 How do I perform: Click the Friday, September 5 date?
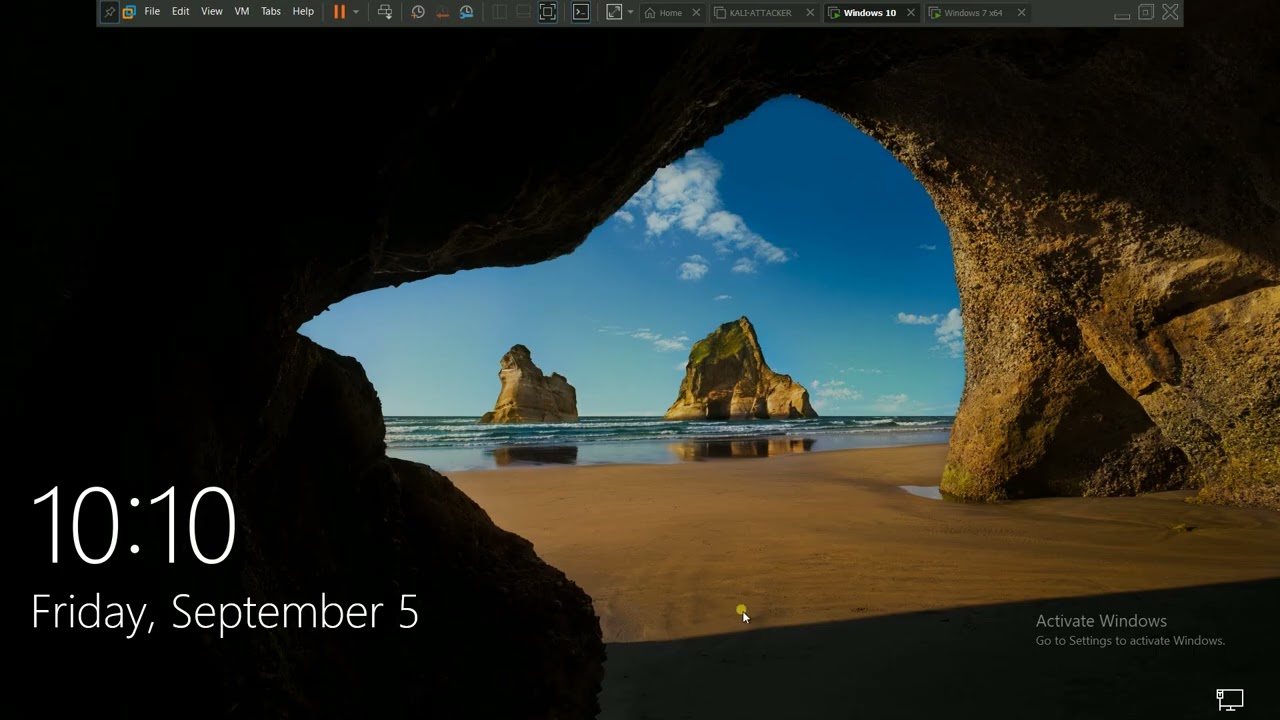tap(225, 612)
